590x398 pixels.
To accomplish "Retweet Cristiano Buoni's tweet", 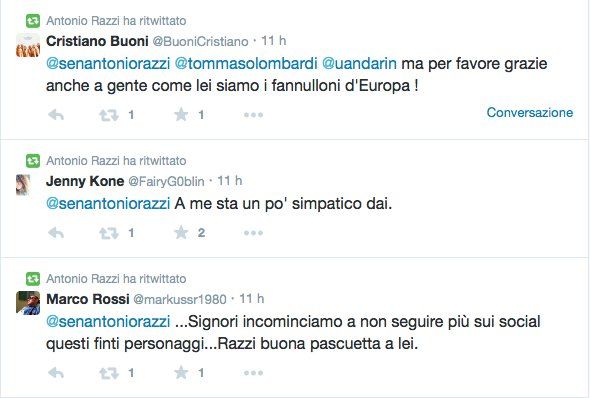I will [109, 115].
